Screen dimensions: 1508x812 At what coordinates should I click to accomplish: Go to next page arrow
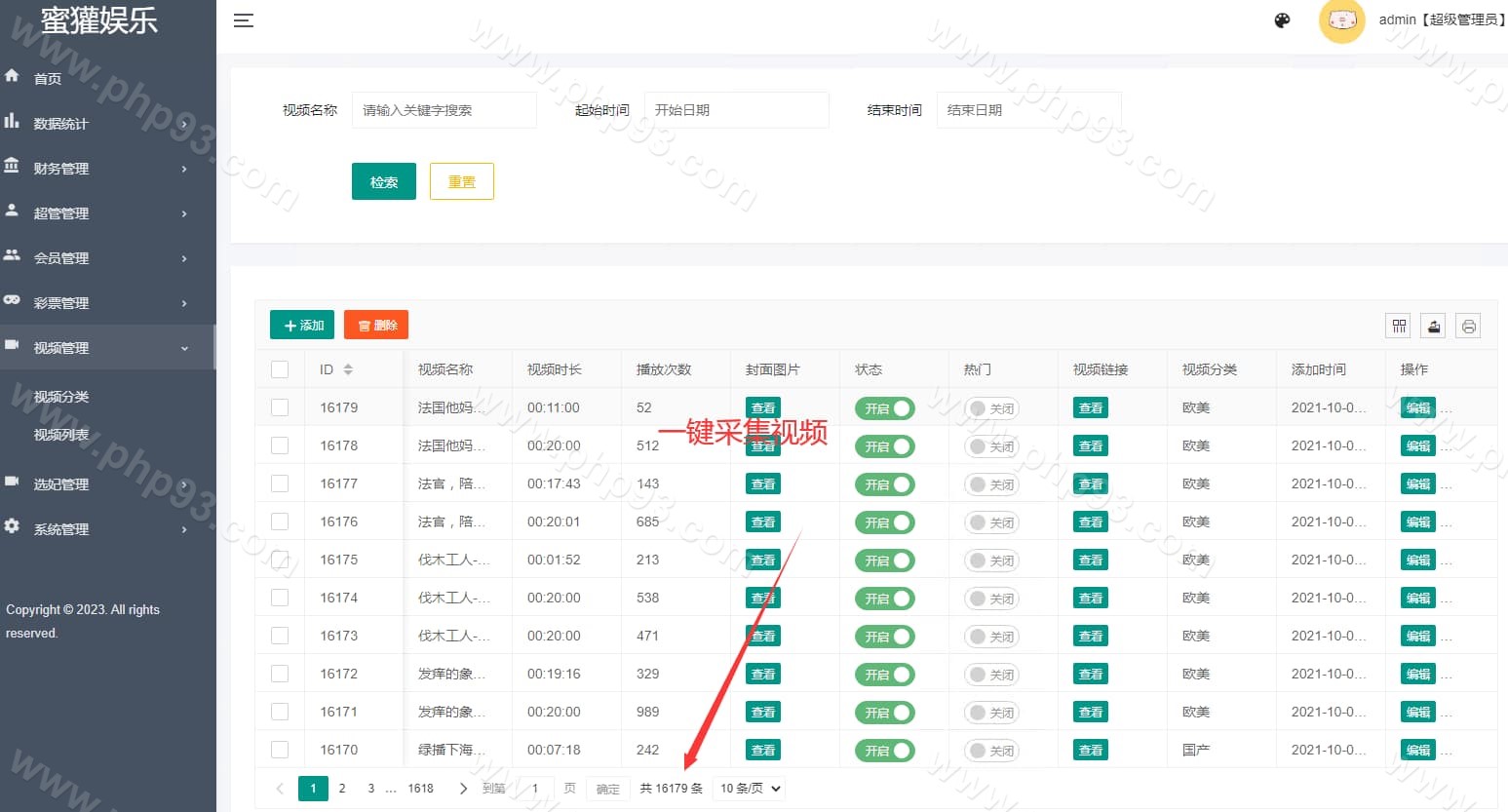pyautogui.click(x=463, y=789)
